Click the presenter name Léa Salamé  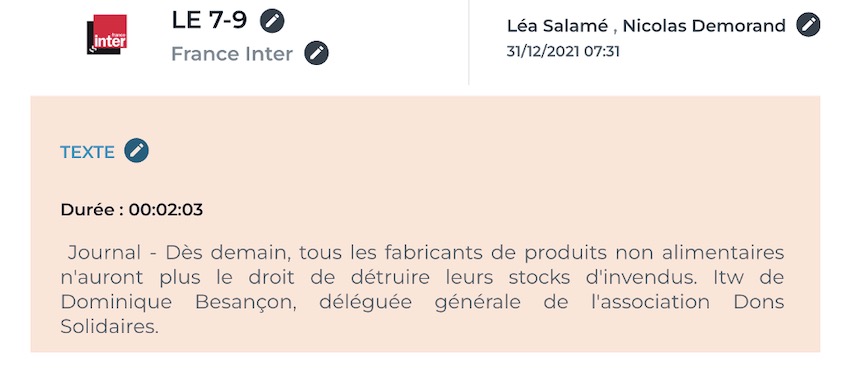pyautogui.click(x=557, y=25)
